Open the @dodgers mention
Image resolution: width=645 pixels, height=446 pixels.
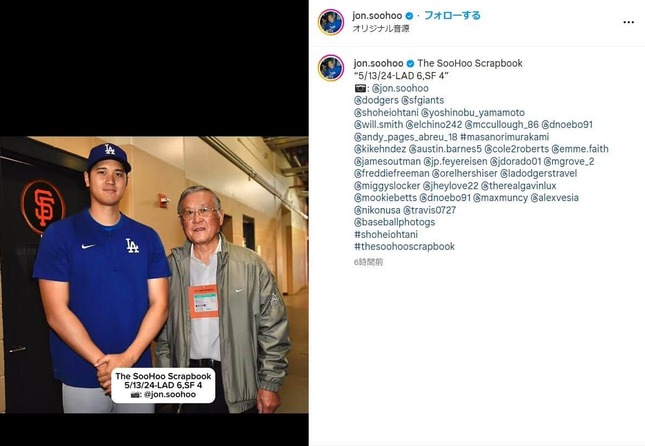(x=376, y=100)
